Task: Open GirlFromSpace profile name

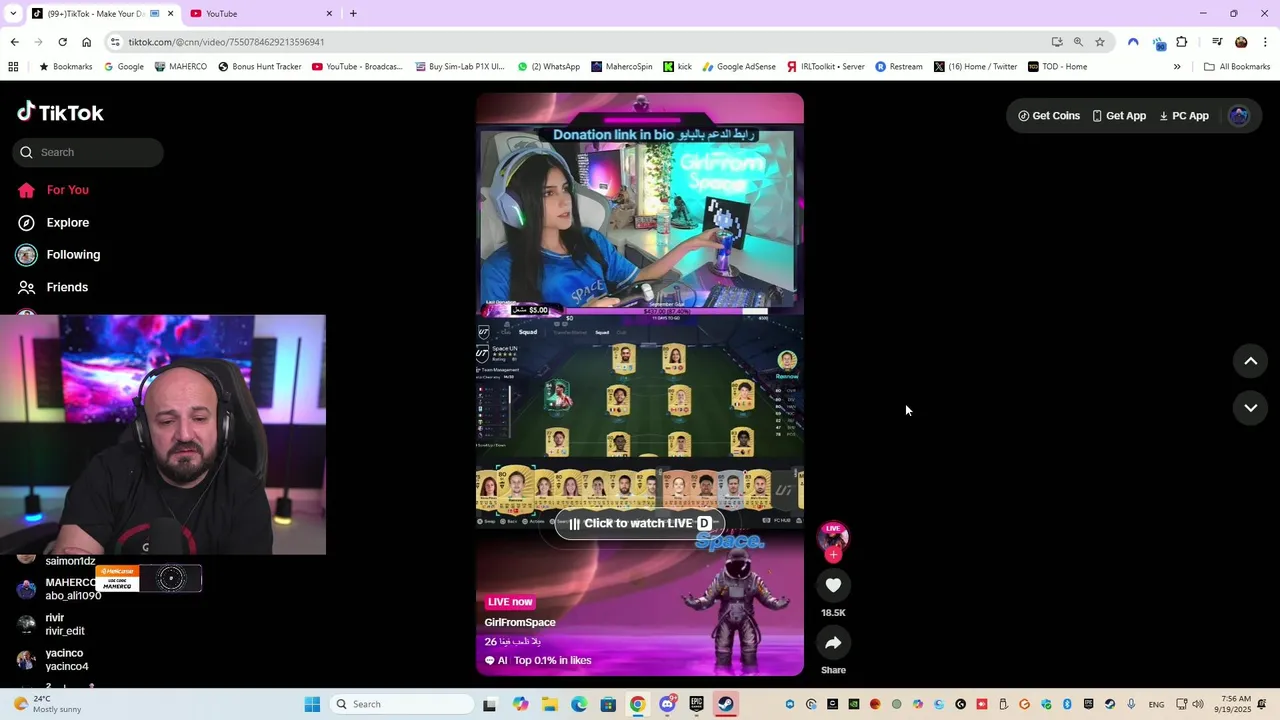Action: (x=520, y=622)
